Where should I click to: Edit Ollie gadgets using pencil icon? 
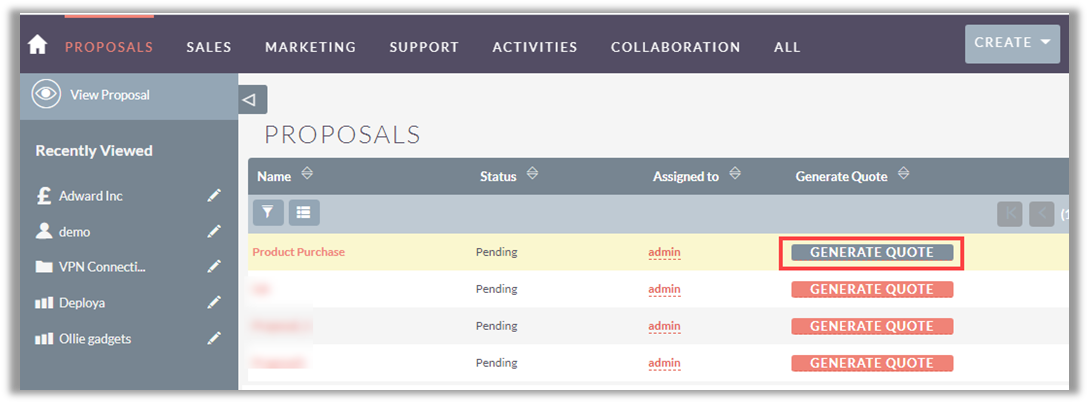click(214, 338)
